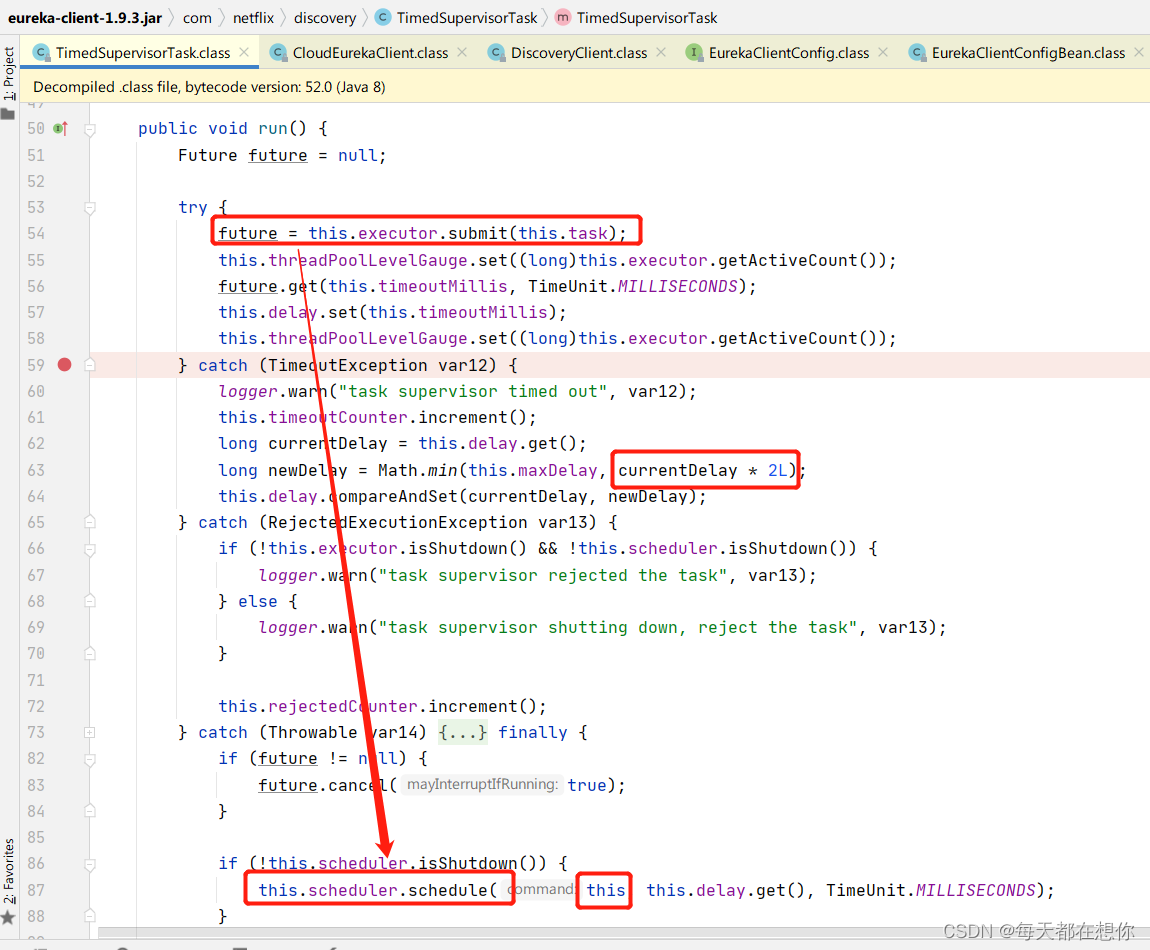Open the EurekaClientConfig.class tab
The image size is (1150, 950).
click(x=788, y=53)
